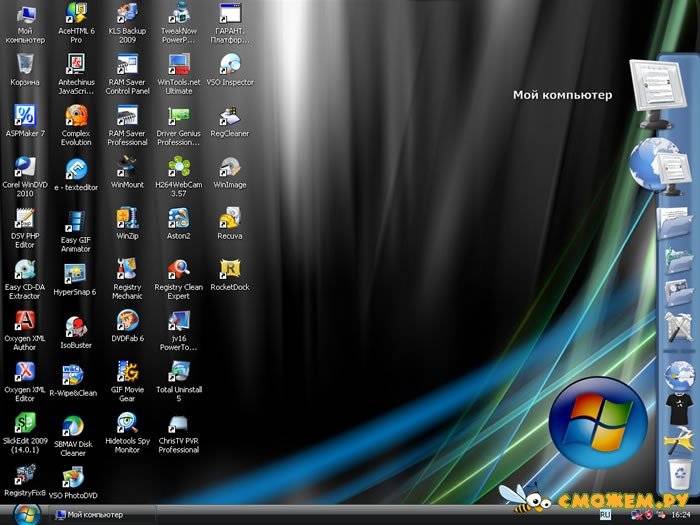This screenshot has height=525, width=700.
Task: Launch GIF Movie Gear
Action: tap(127, 373)
